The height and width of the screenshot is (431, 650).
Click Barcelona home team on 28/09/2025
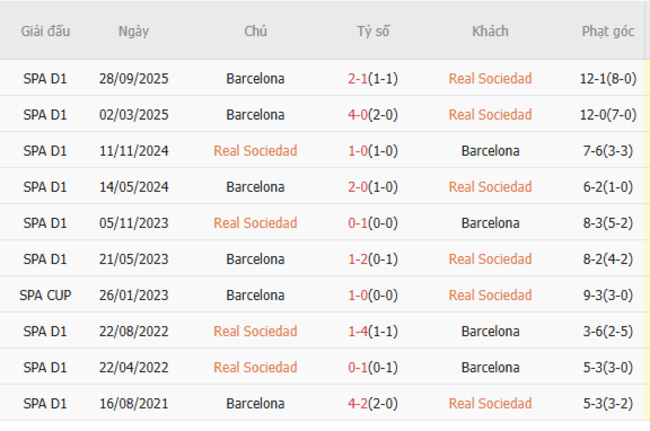tap(255, 78)
